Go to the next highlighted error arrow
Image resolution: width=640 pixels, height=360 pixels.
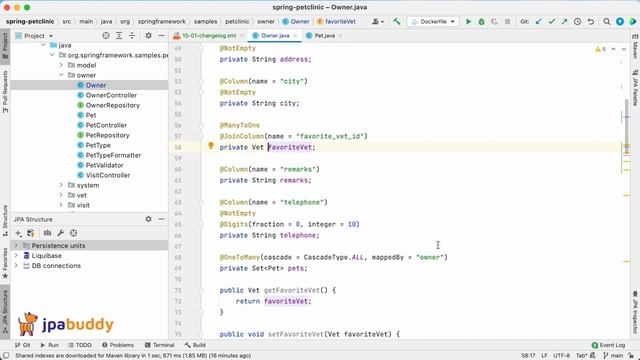tap(624, 49)
